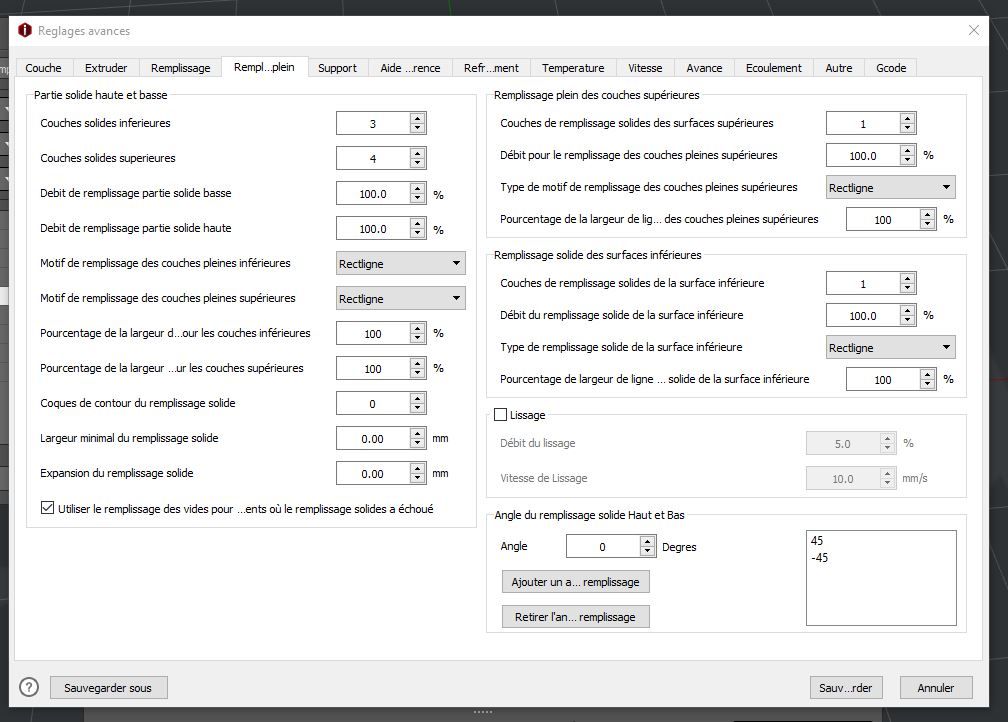
Task: Click the Sauvegarder sous button
Action: coord(108,687)
